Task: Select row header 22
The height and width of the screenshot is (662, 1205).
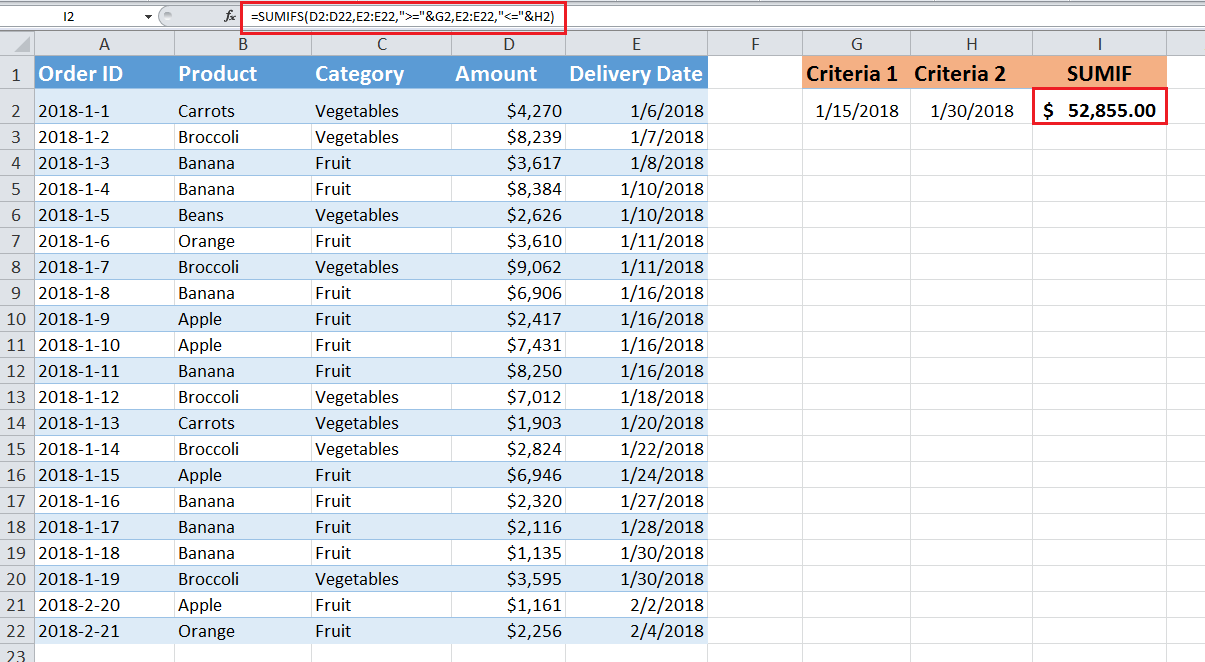Action: (x=16, y=630)
